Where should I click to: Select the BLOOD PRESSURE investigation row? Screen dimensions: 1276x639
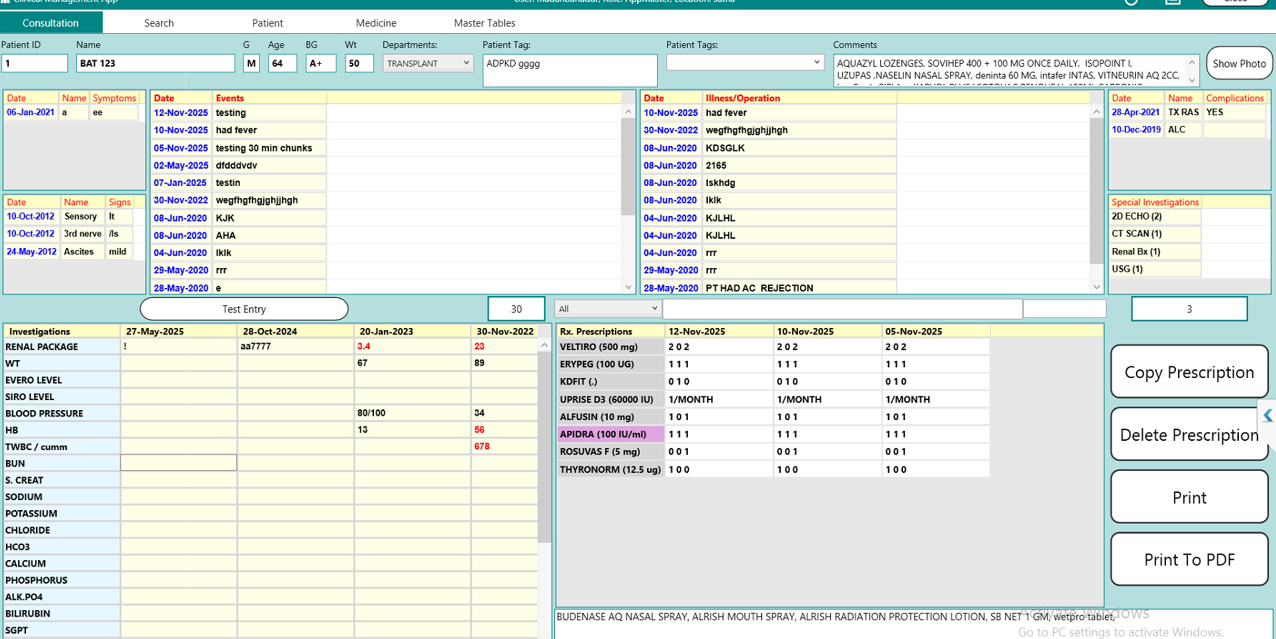click(61, 413)
